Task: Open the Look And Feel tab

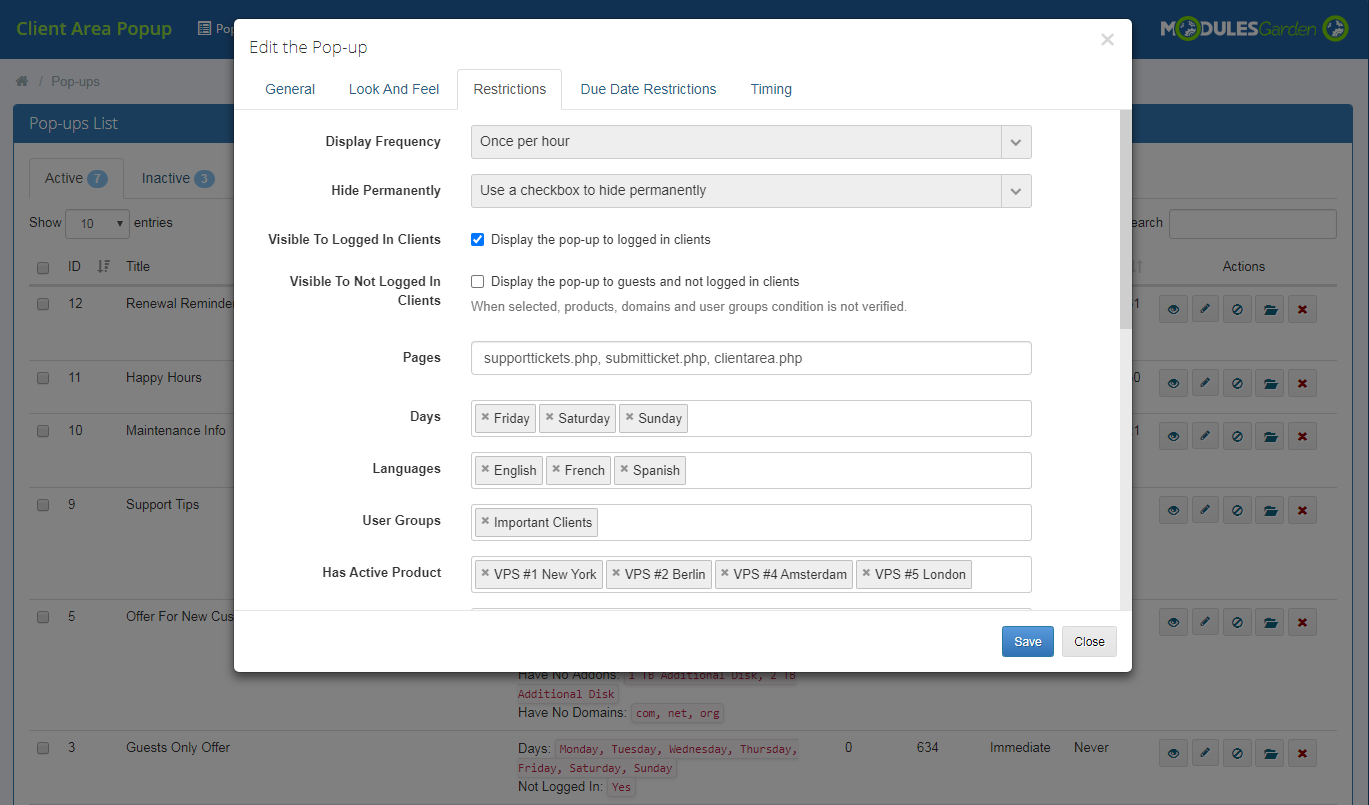Action: click(x=394, y=89)
